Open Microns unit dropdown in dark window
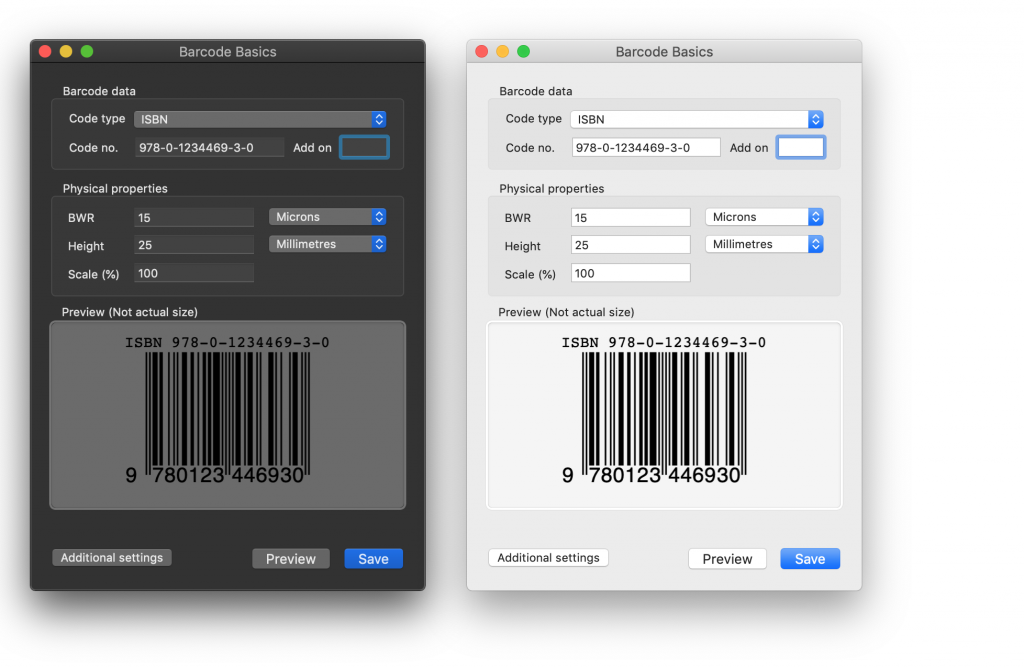The height and width of the screenshot is (668, 1024). [x=327, y=217]
